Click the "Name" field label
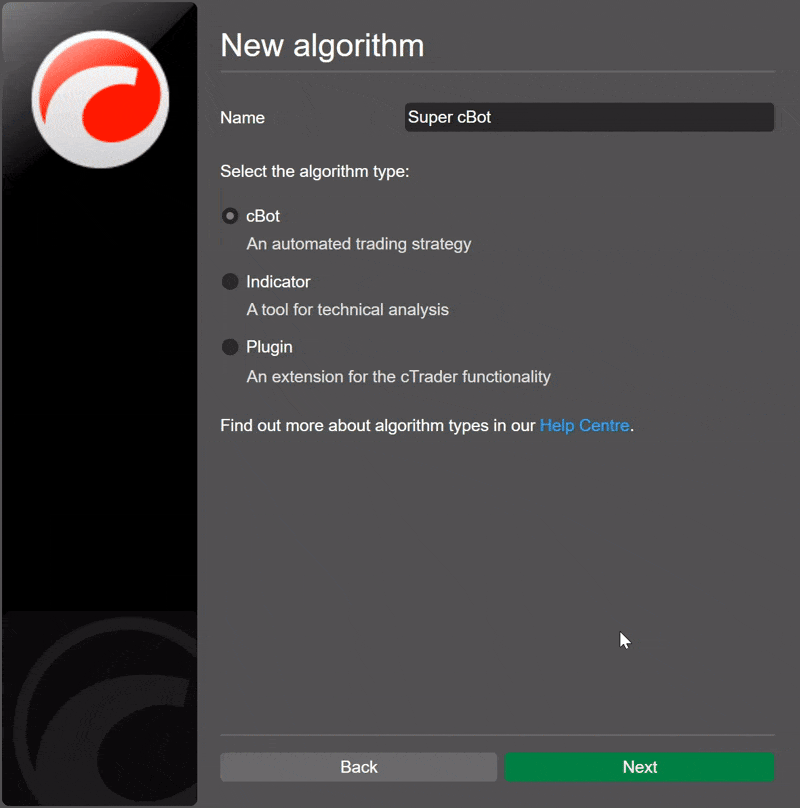The height and width of the screenshot is (808, 800). 242,118
